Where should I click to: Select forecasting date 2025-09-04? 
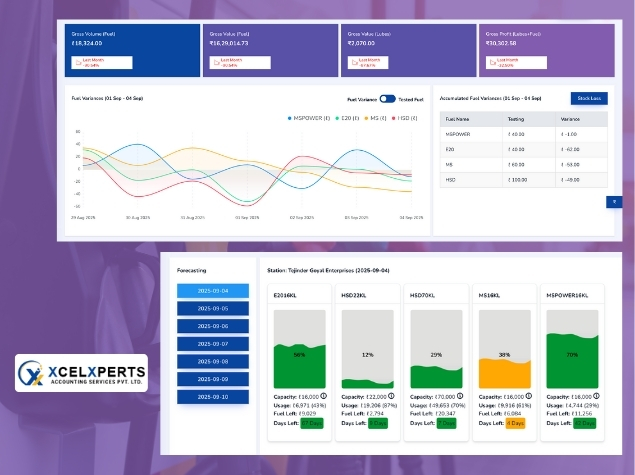(213, 291)
